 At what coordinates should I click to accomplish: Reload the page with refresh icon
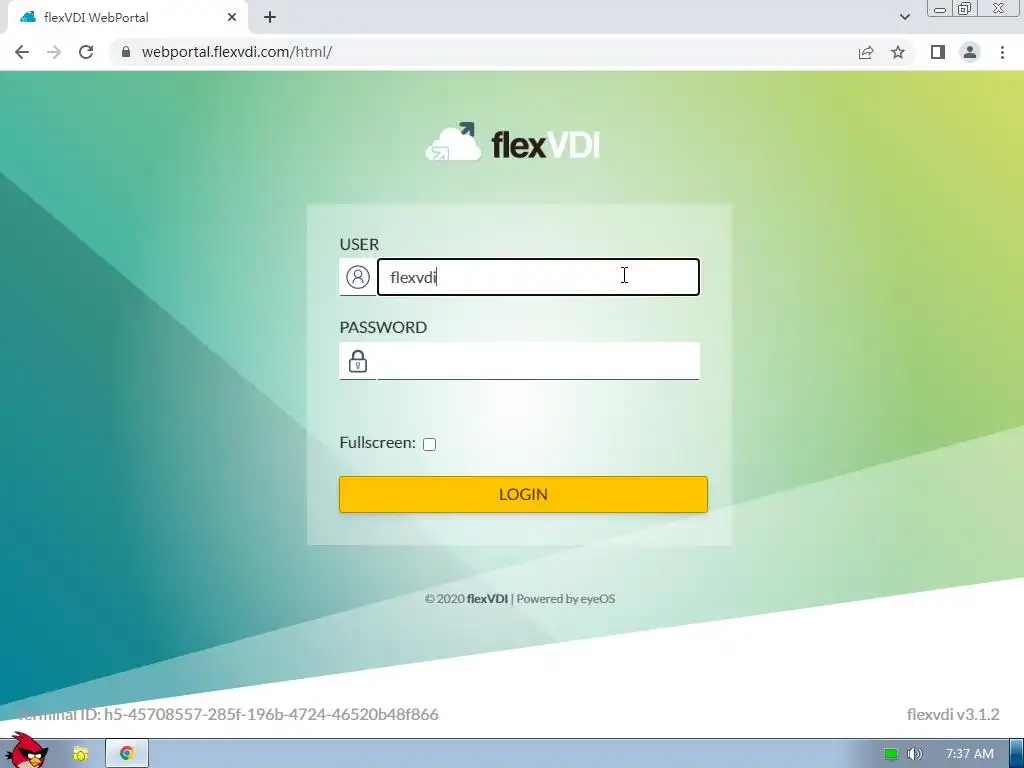86,52
